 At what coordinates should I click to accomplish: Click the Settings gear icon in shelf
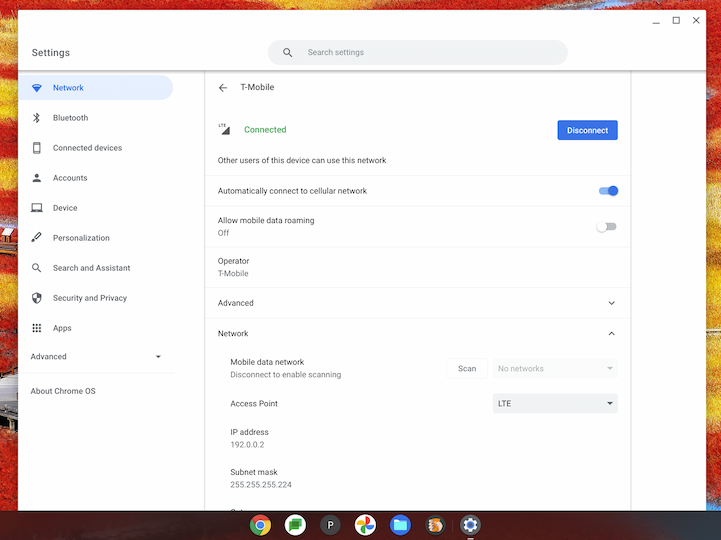pyautogui.click(x=470, y=525)
